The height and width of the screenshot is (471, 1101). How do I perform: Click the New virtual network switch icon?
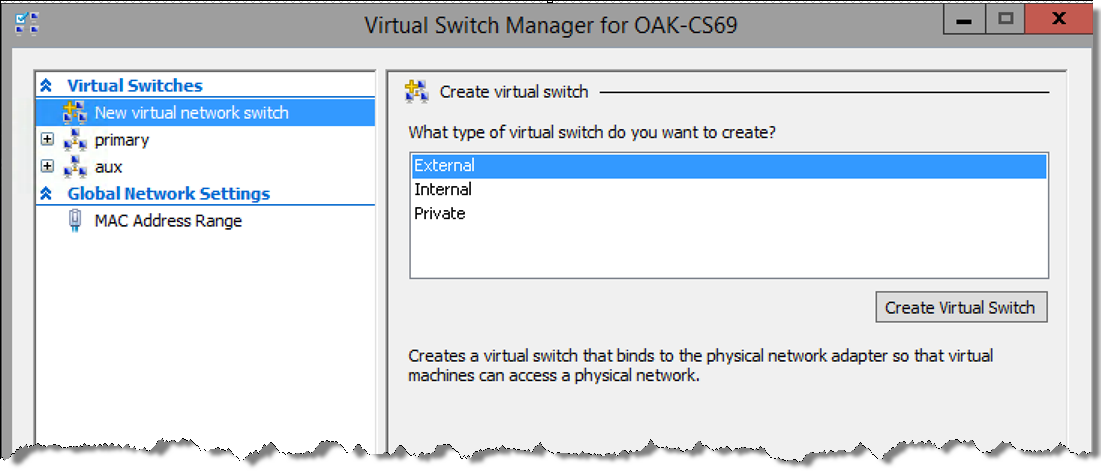click(74, 112)
